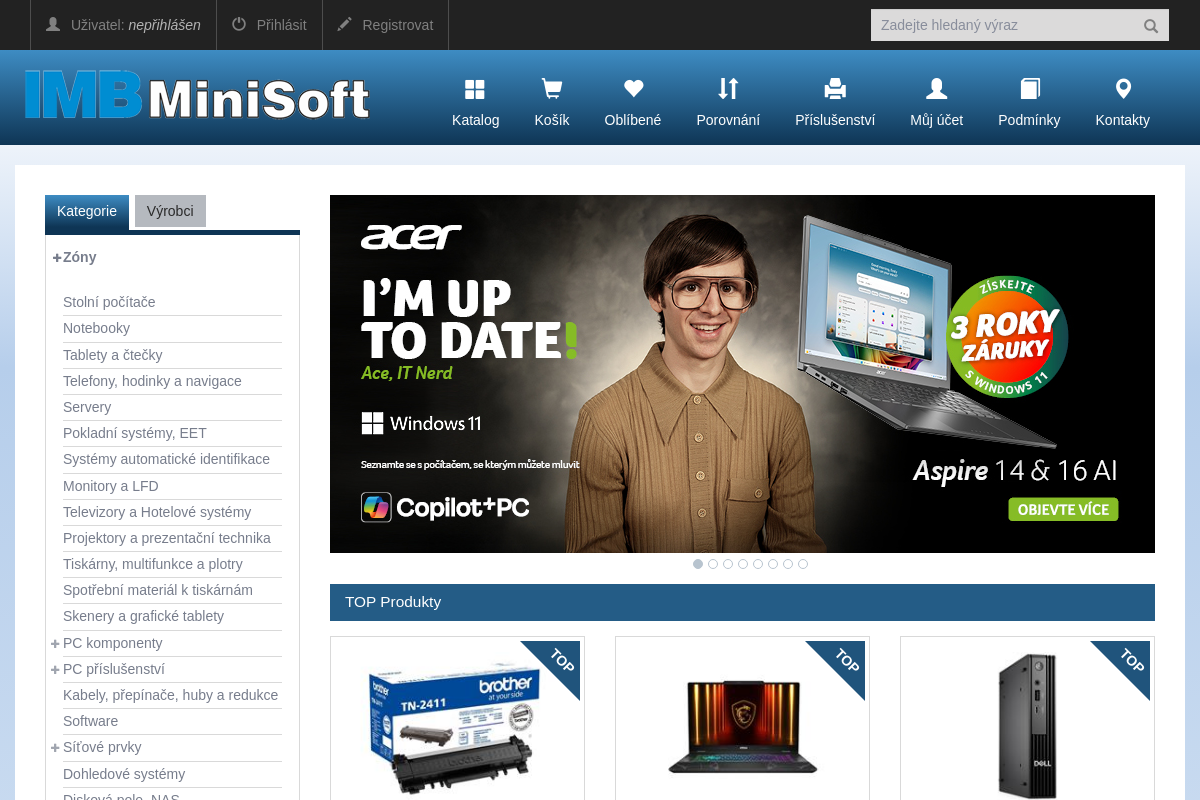1200x800 pixels.
Task: Open the Košík shopping cart icon
Action: (551, 89)
